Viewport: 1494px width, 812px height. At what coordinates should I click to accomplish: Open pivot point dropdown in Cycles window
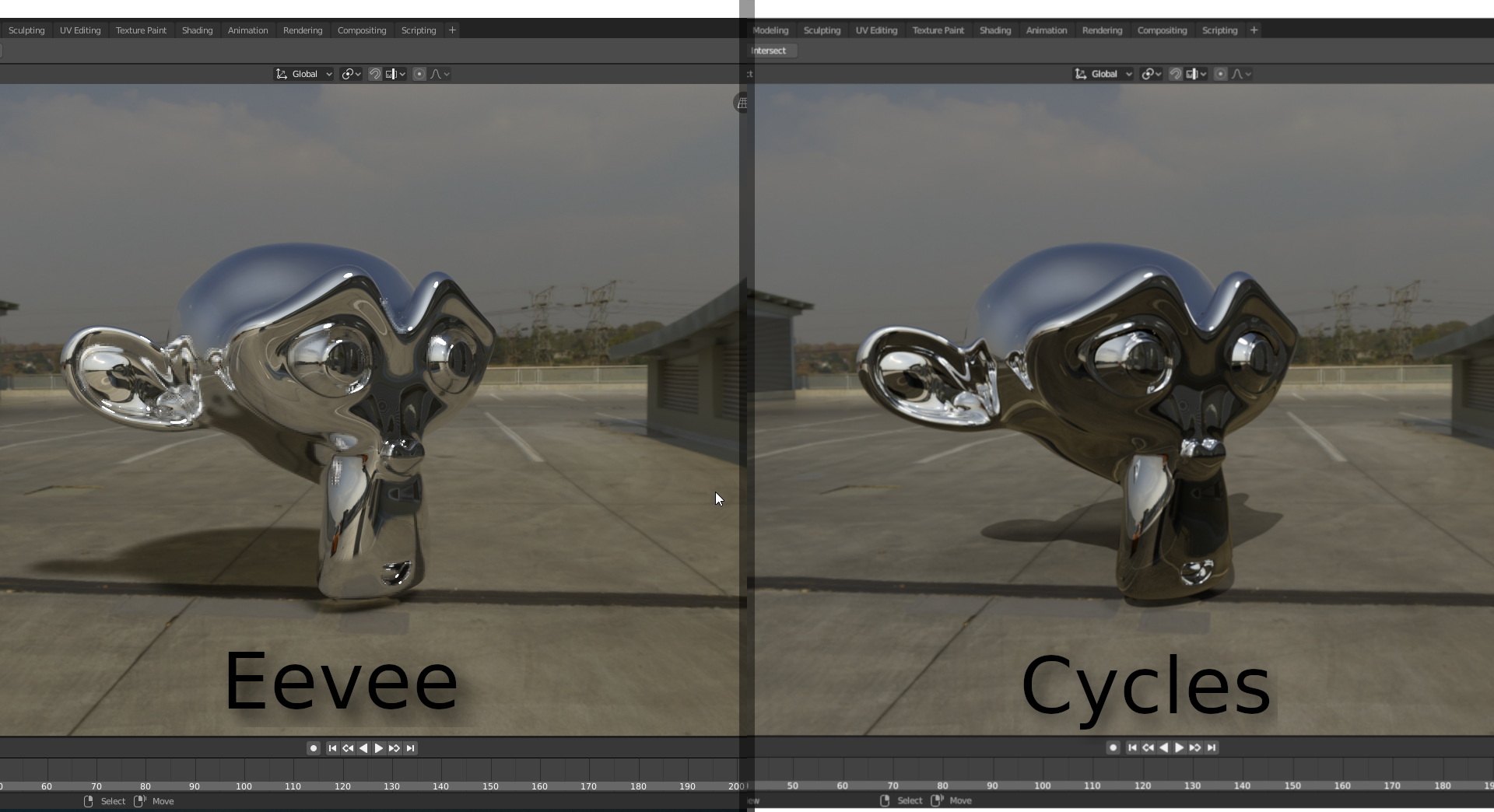(1152, 74)
